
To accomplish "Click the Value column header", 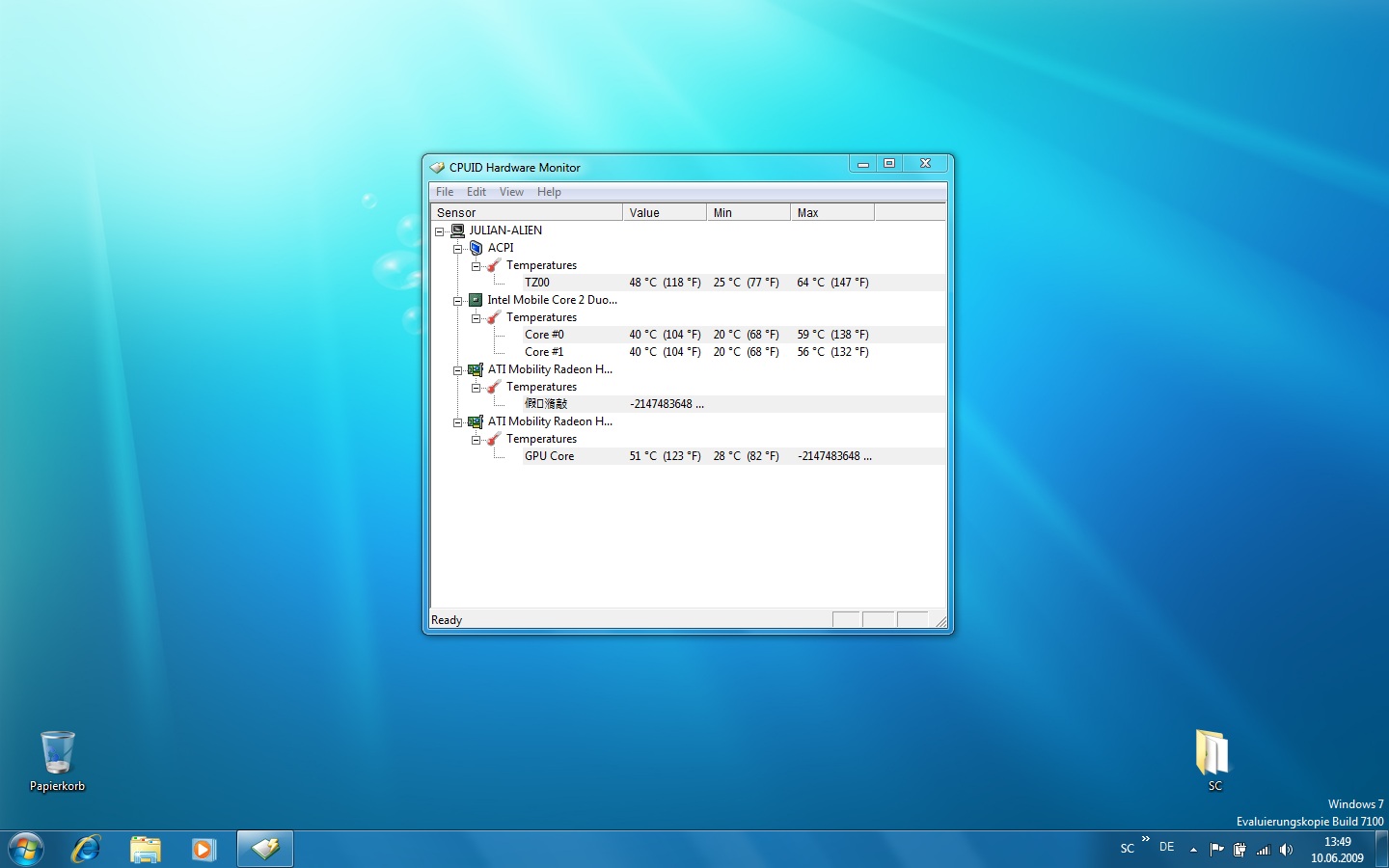I will (665, 212).
